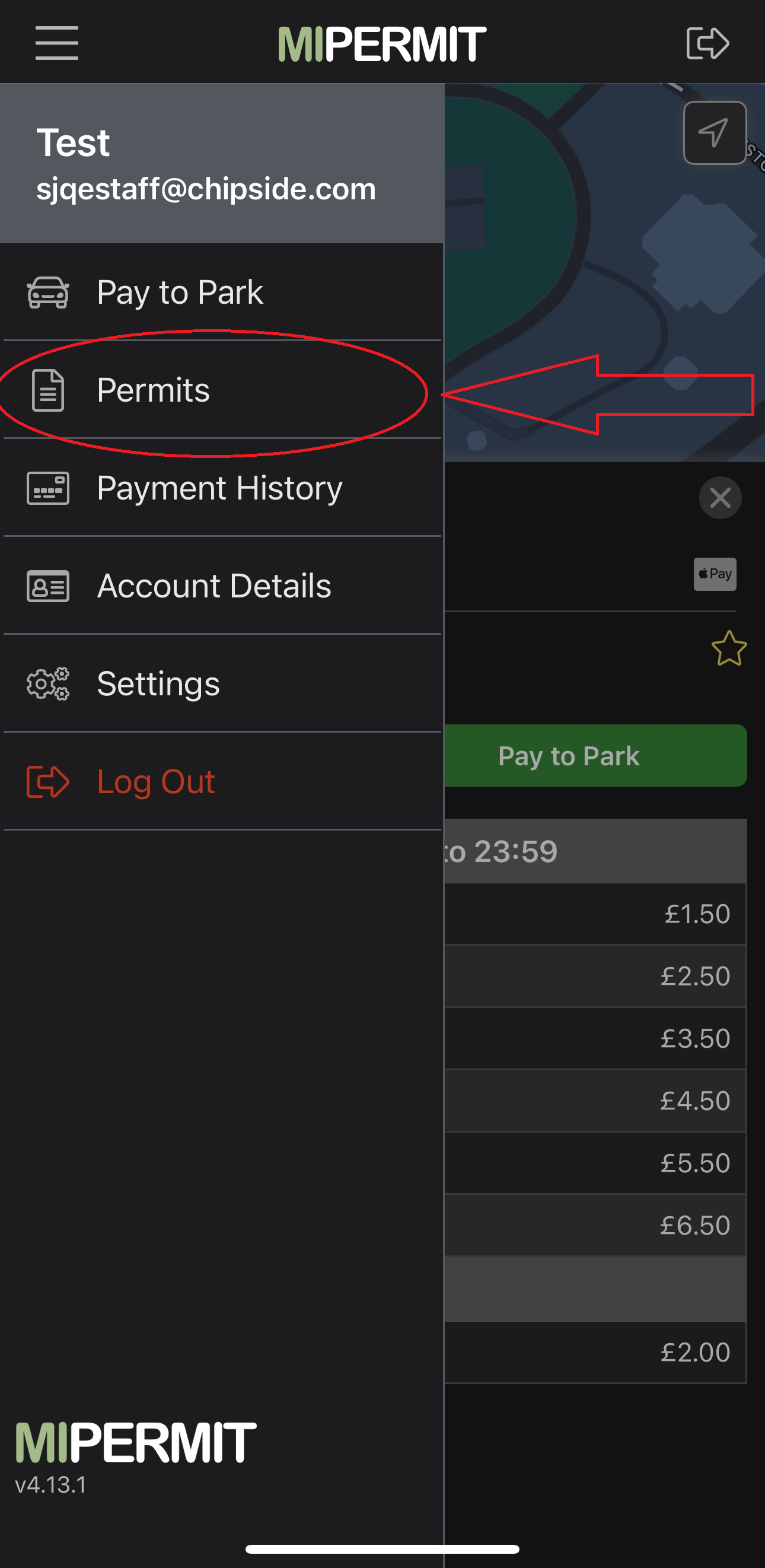Screen dimensions: 765x1568
Task: Close the panel with the X button
Action: coord(720,498)
